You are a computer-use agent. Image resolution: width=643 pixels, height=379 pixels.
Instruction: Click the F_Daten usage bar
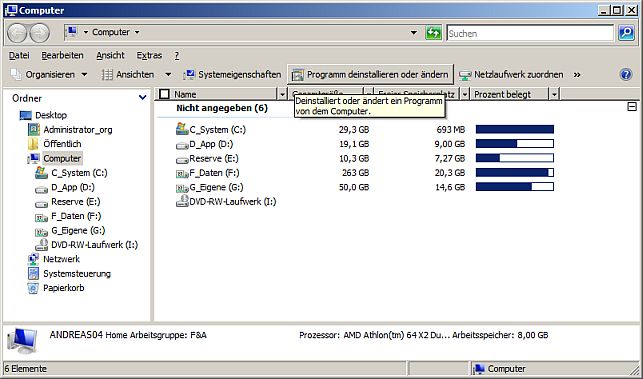click(515, 173)
